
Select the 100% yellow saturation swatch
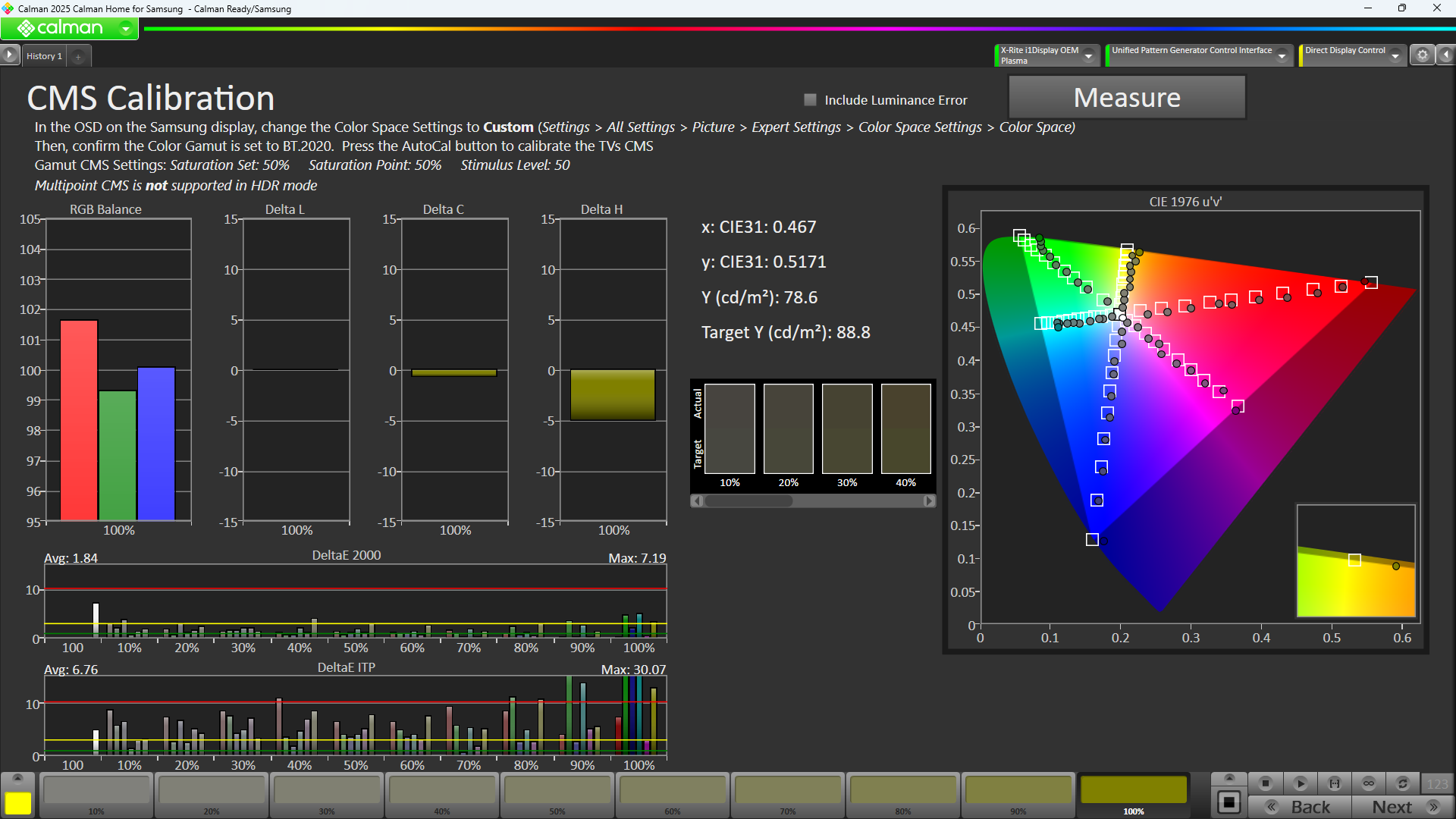(x=1134, y=793)
